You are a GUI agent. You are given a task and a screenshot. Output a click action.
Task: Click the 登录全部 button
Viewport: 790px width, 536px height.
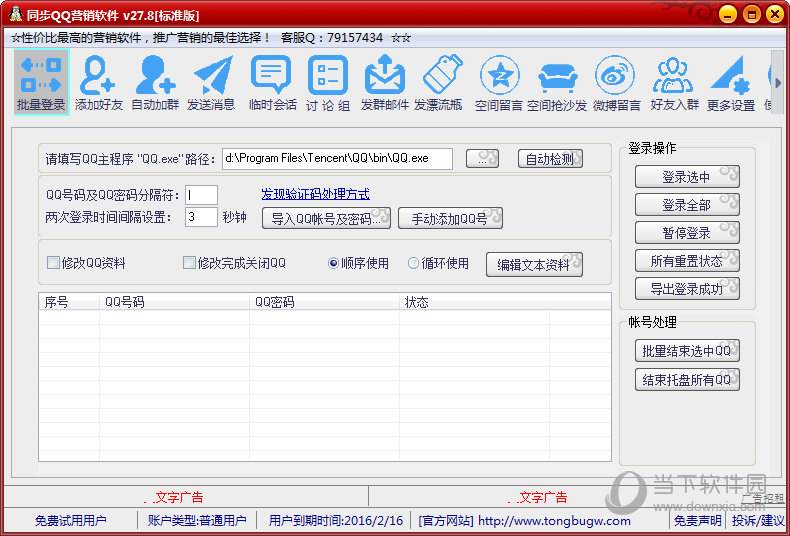click(687, 205)
